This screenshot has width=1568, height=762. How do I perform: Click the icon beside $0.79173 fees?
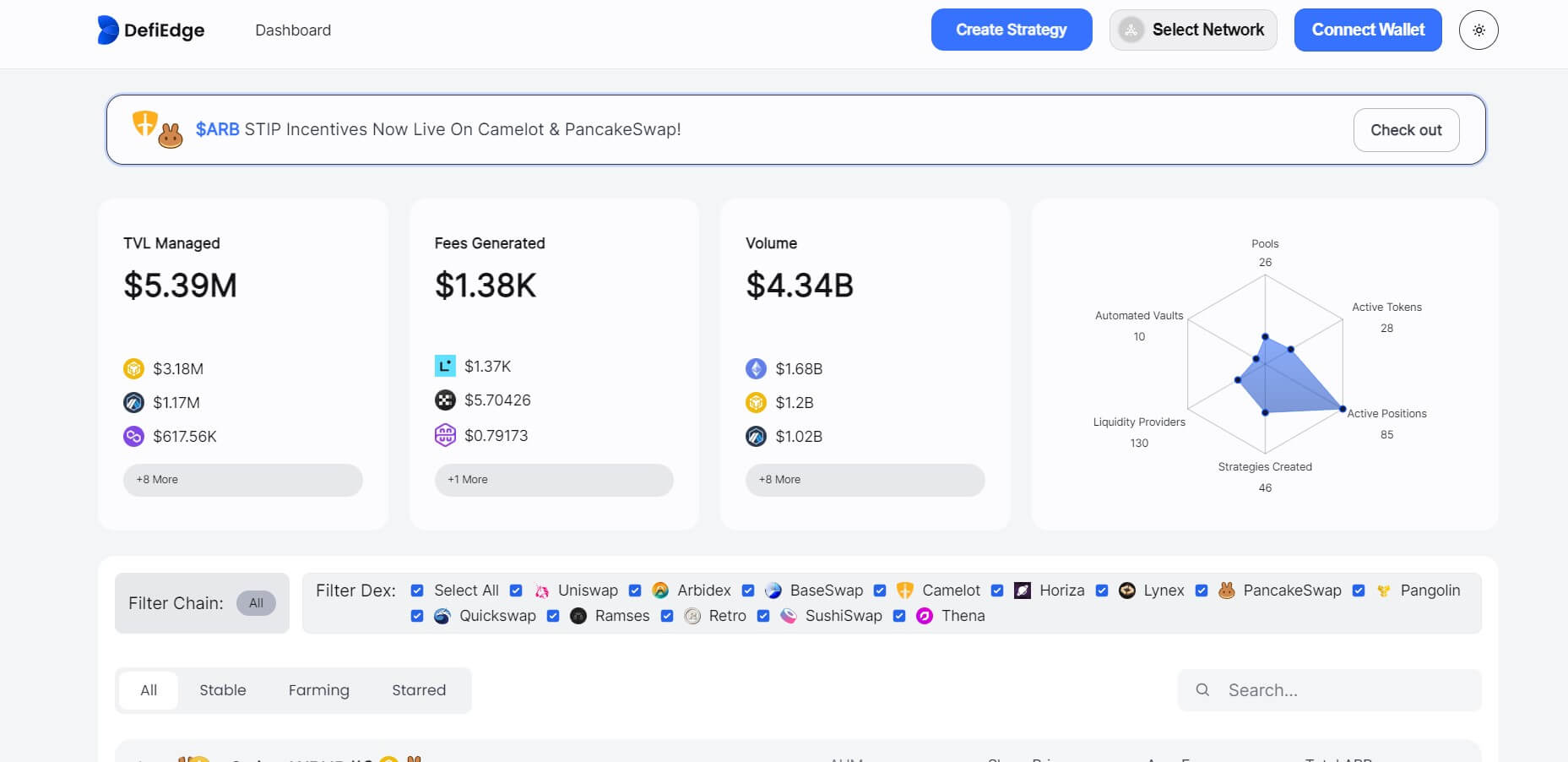click(x=445, y=435)
